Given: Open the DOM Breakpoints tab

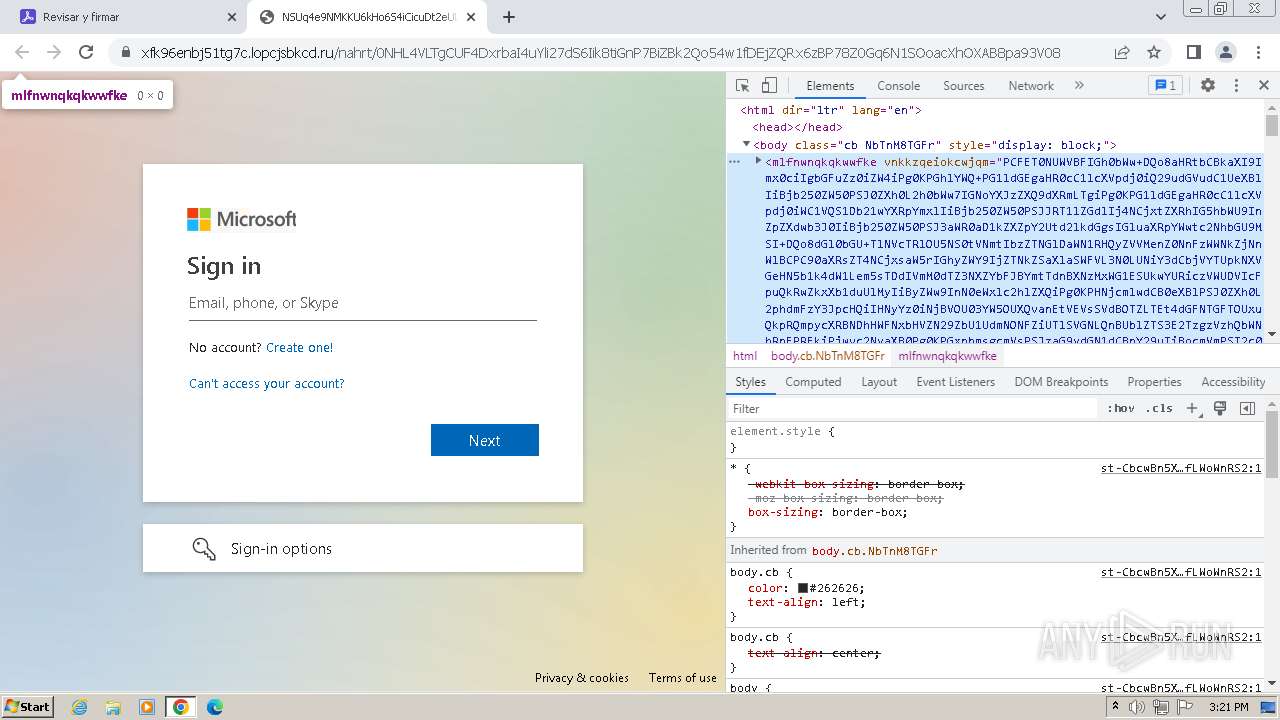Looking at the screenshot, I should [x=1061, y=382].
